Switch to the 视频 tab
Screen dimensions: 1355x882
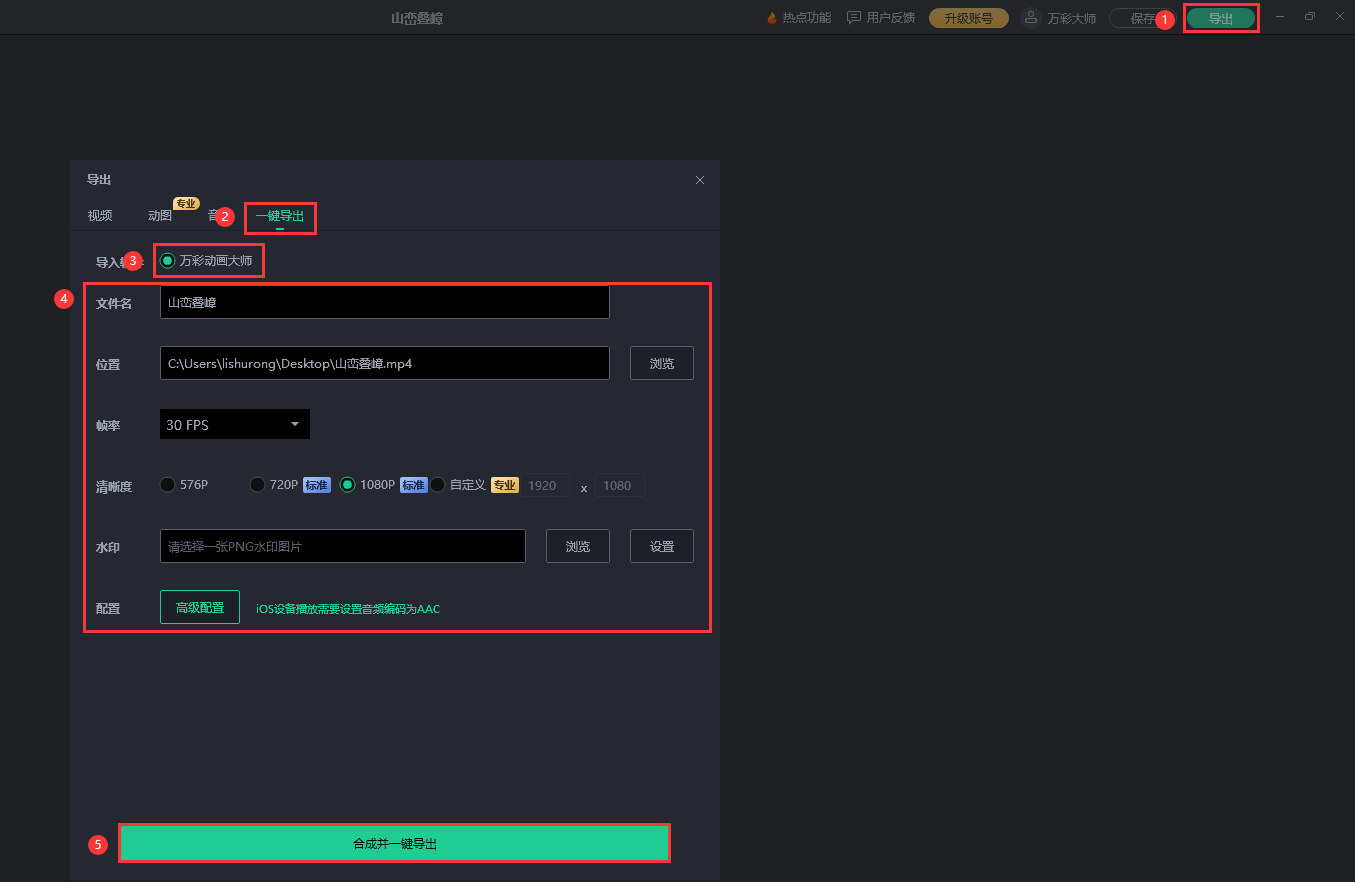[100, 216]
